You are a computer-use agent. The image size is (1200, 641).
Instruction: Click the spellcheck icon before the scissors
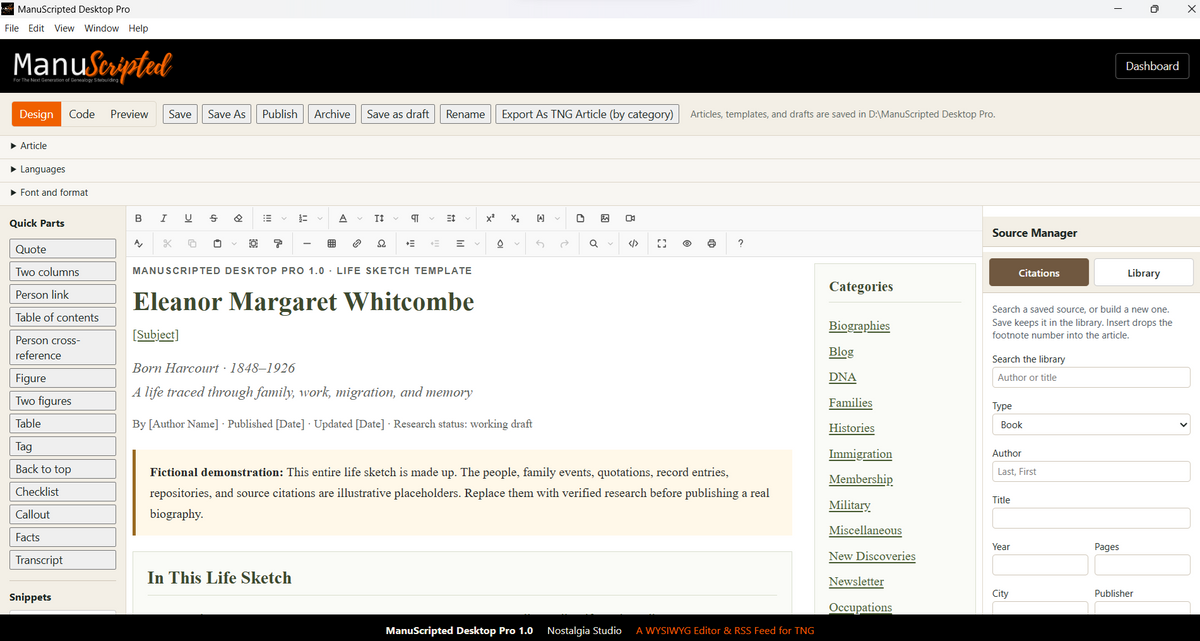click(x=138, y=243)
